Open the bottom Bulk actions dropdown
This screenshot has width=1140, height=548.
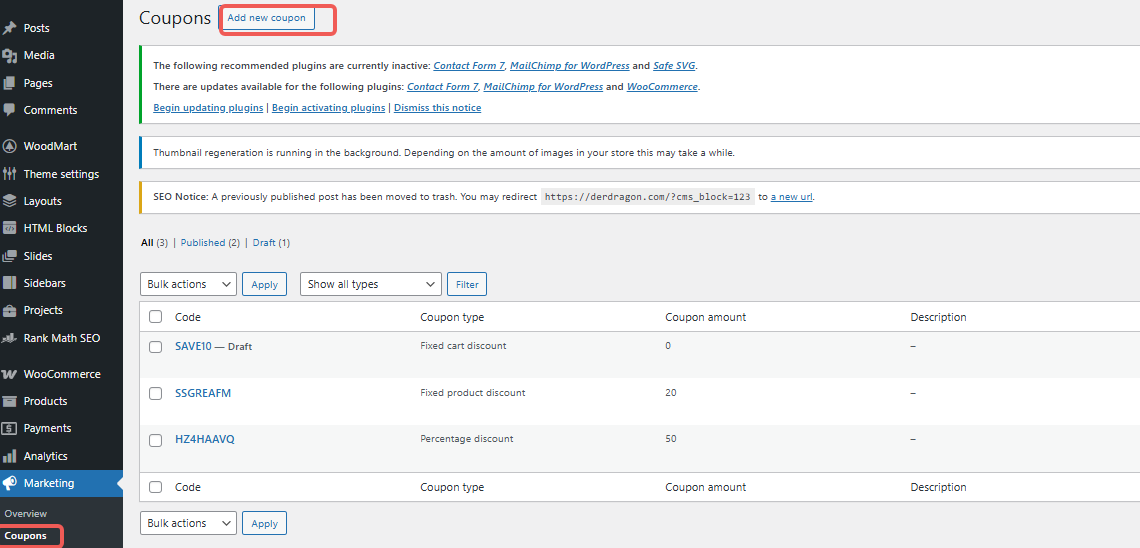pos(188,523)
